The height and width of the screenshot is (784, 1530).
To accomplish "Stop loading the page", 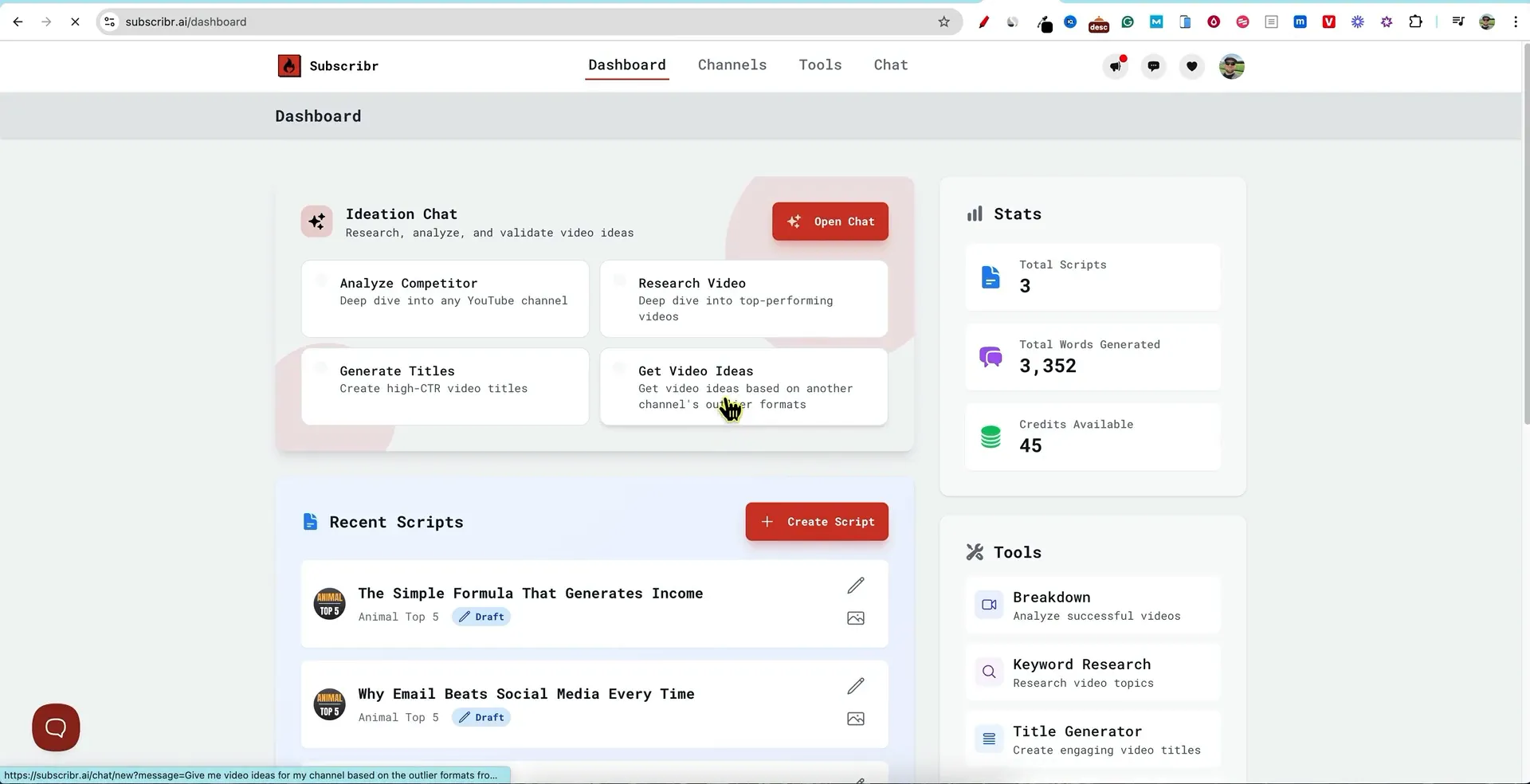I will [x=75, y=22].
